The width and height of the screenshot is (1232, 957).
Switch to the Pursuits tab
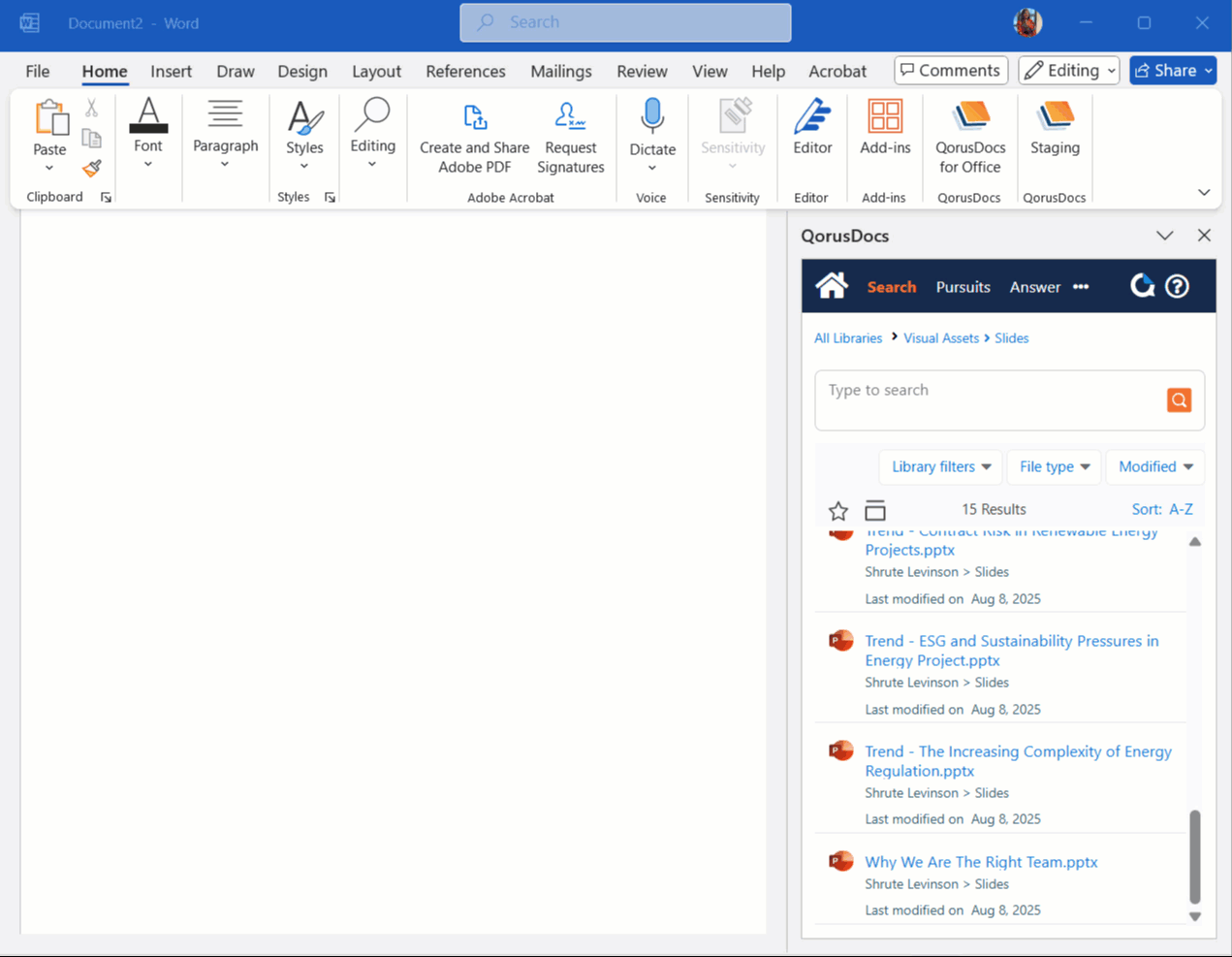point(963,287)
